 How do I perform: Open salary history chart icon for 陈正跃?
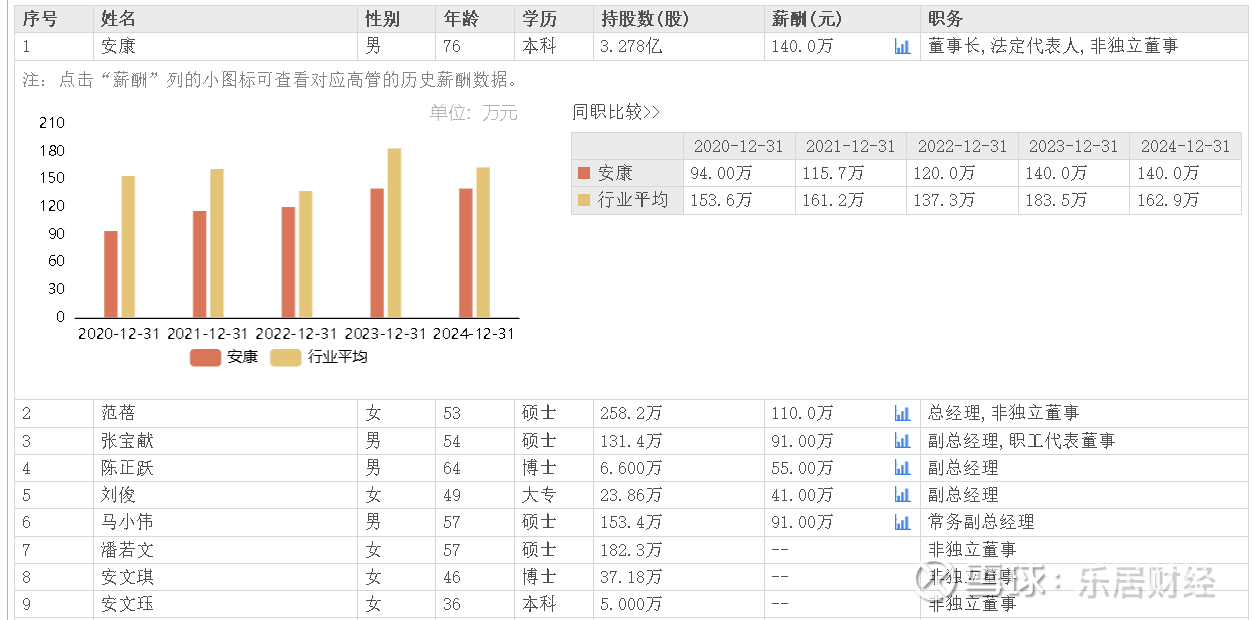(x=902, y=468)
